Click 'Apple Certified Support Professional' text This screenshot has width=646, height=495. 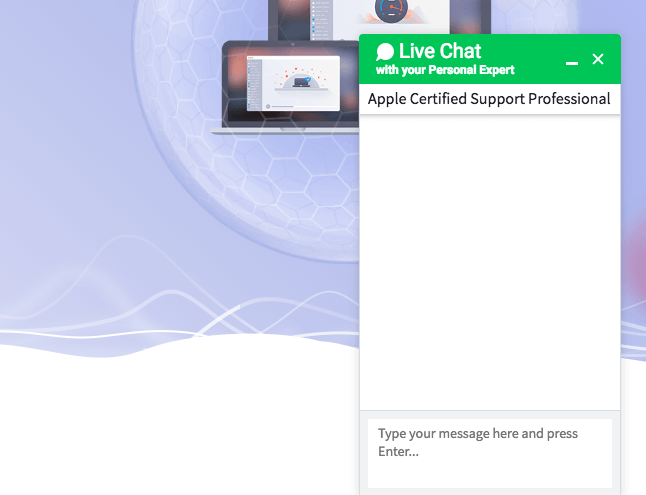(489, 99)
